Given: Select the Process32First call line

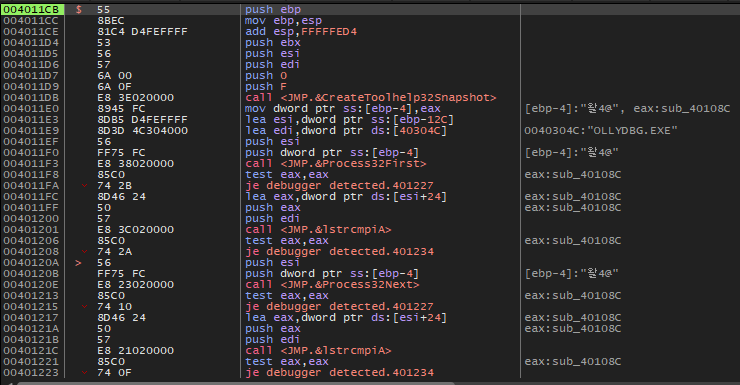Looking at the screenshot, I should coord(336,164).
